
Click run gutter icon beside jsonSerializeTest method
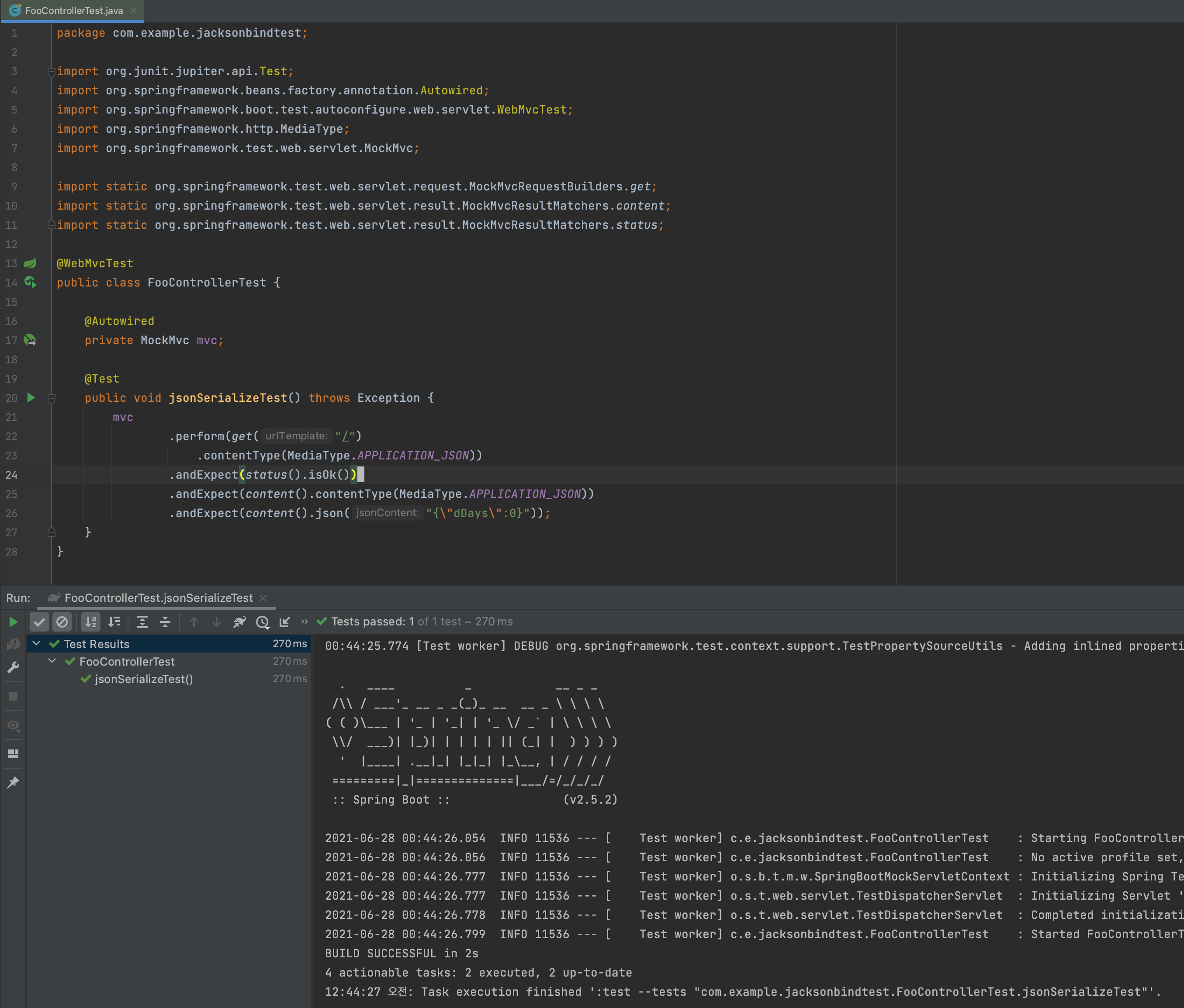pos(31,398)
